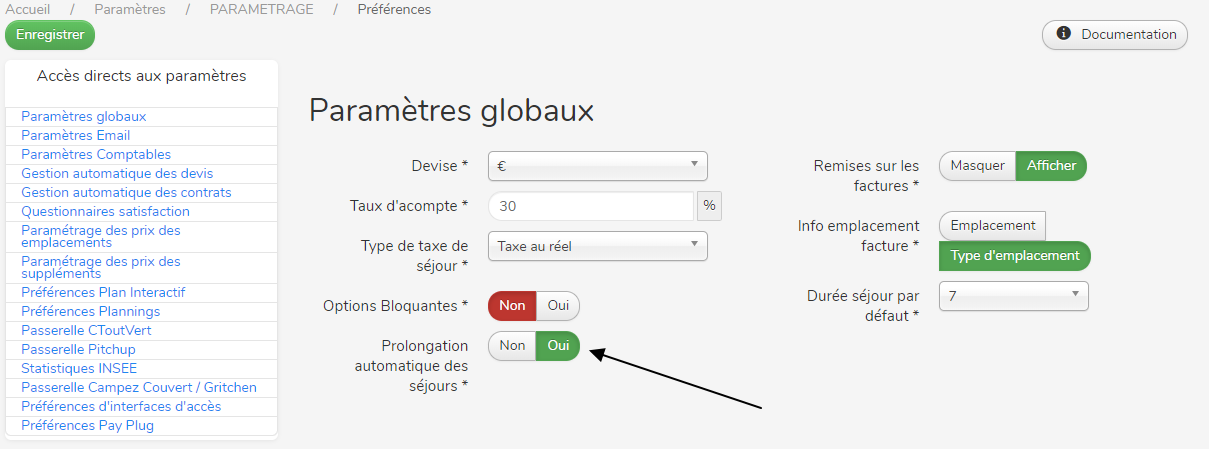Choose Type d'emplacement for invoice info
Image resolution: width=1209 pixels, height=449 pixels.
coord(1014,256)
